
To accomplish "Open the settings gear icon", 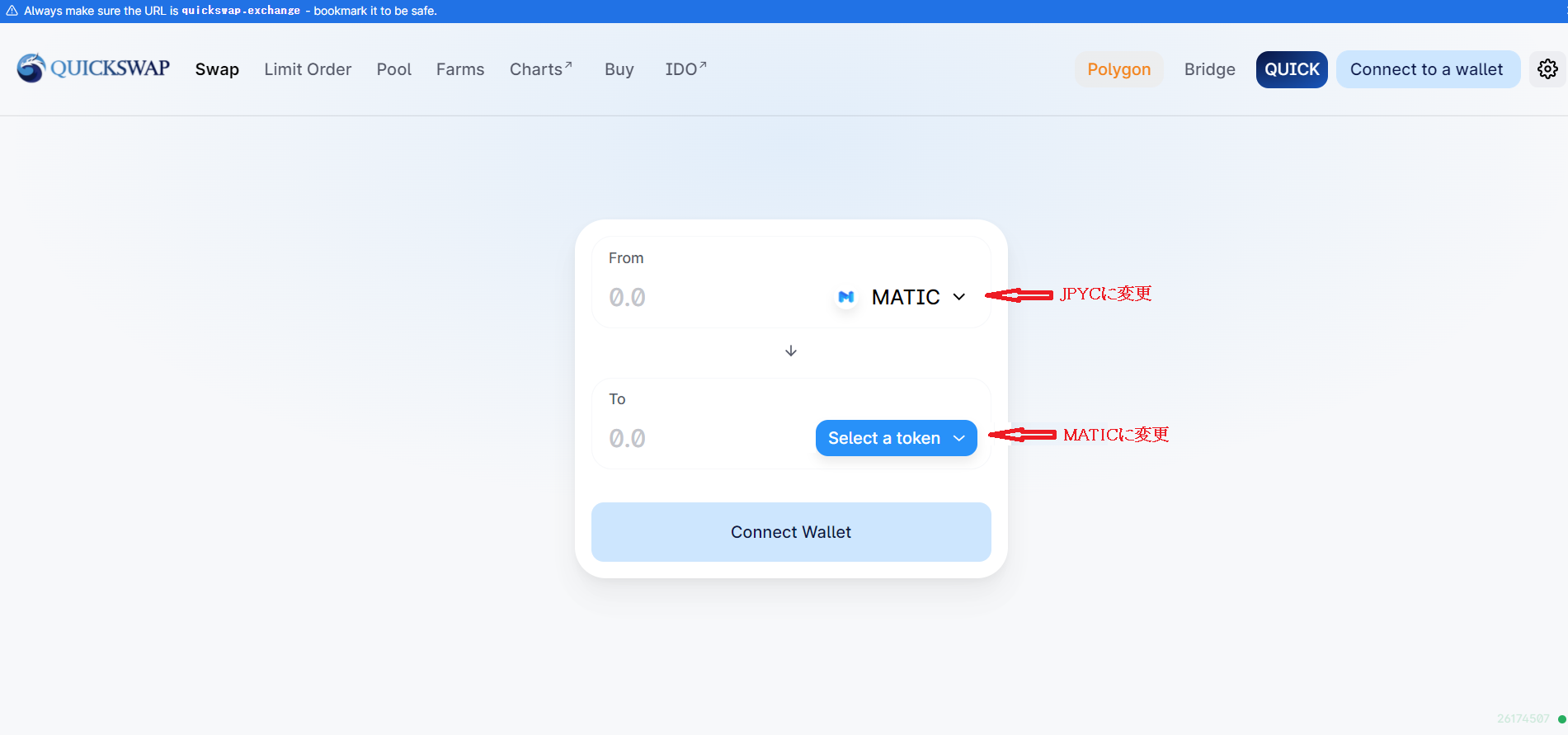I will tap(1547, 69).
